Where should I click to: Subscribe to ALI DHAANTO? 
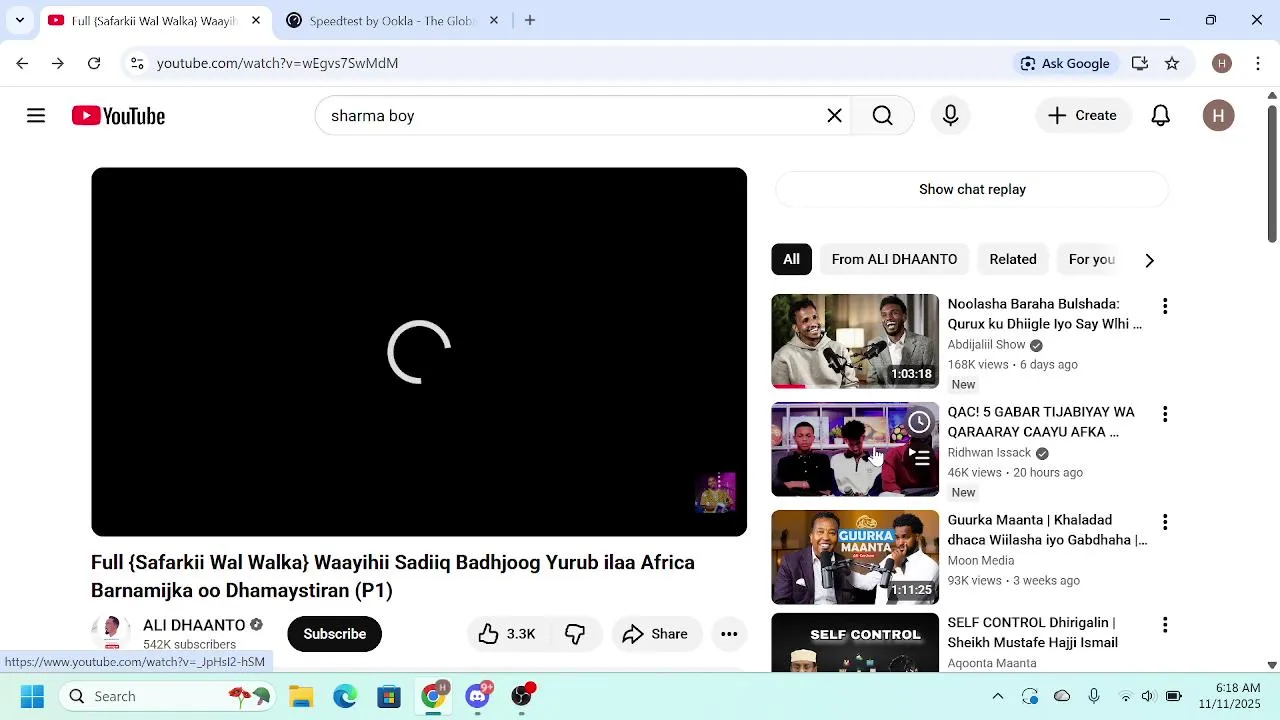point(334,634)
